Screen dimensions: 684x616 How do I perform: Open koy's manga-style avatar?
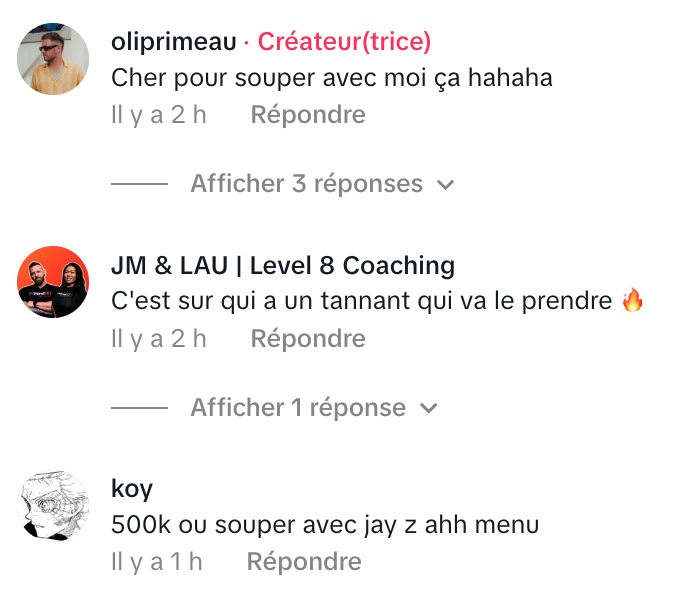click(x=53, y=506)
